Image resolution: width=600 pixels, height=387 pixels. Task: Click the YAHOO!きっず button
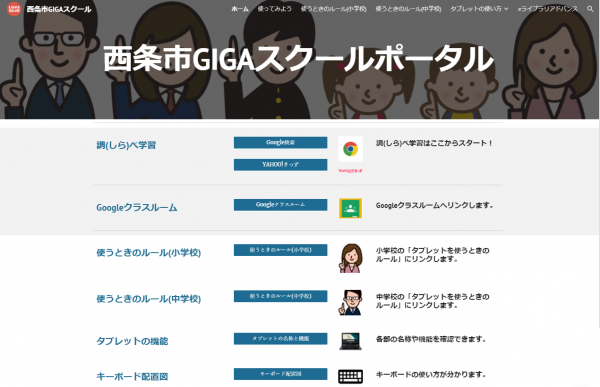click(280, 165)
